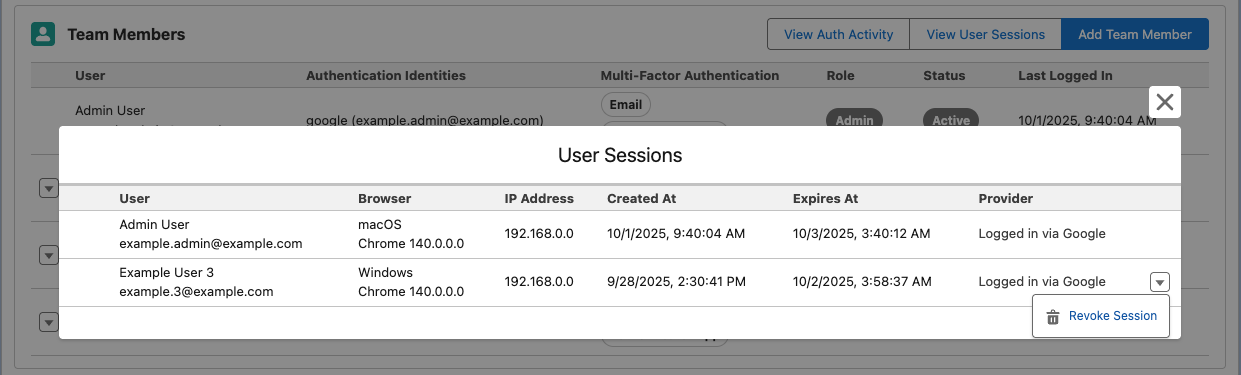Click the trash icon beside Revoke Session
This screenshot has width=1241, height=375.
tap(1052, 316)
